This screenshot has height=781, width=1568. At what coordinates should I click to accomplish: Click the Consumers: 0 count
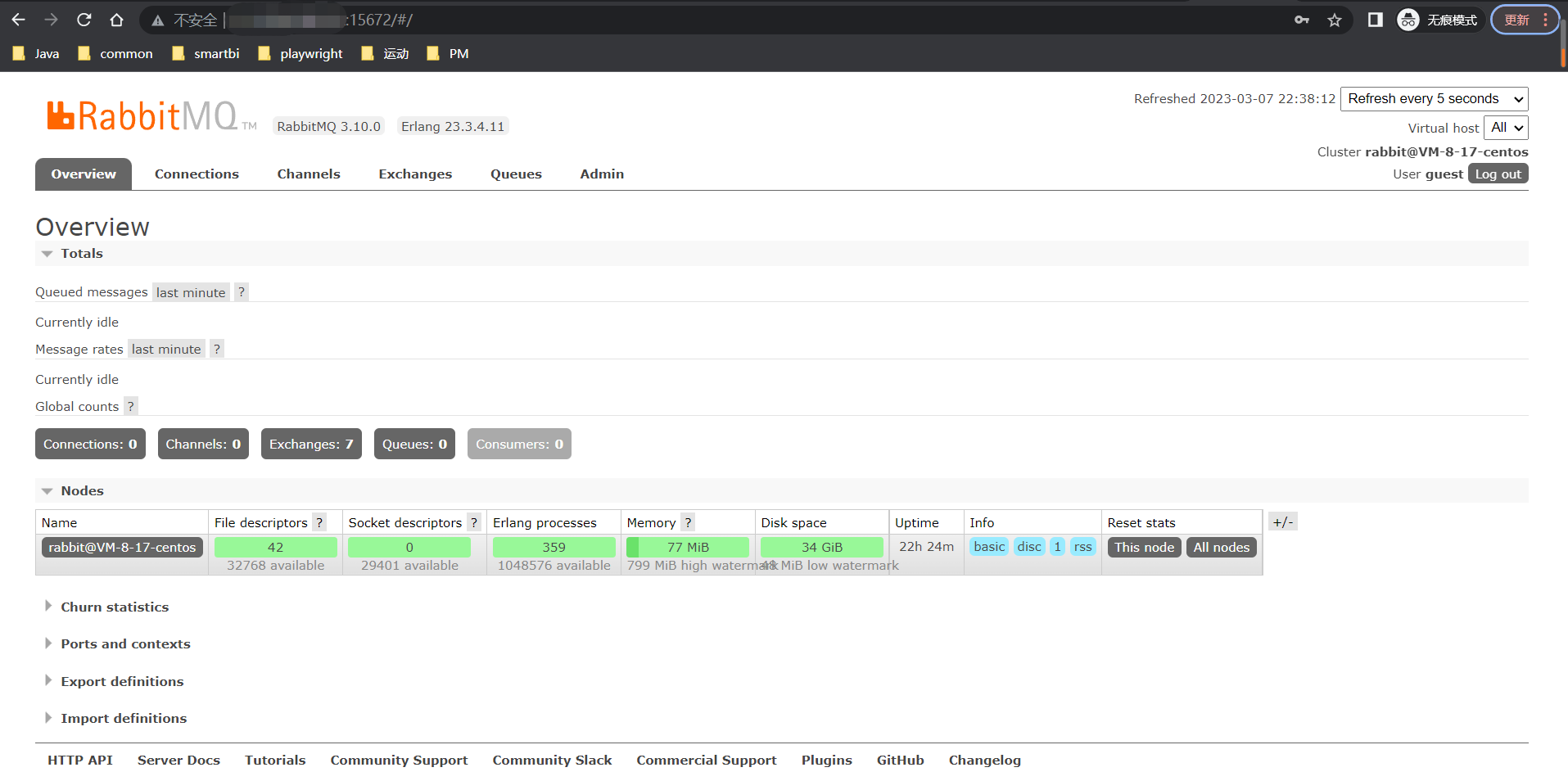point(519,444)
